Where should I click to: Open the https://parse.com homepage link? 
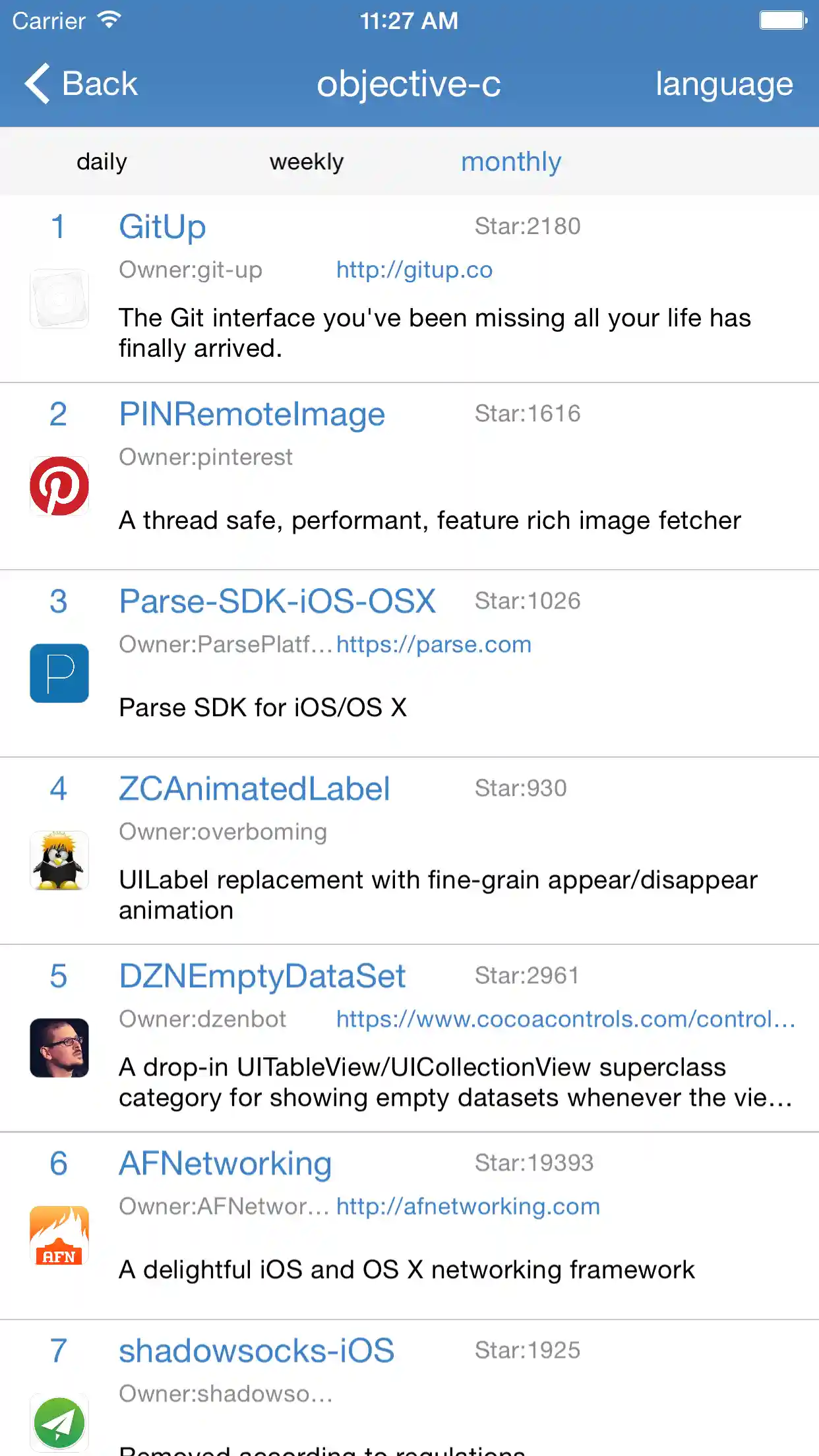coord(434,644)
